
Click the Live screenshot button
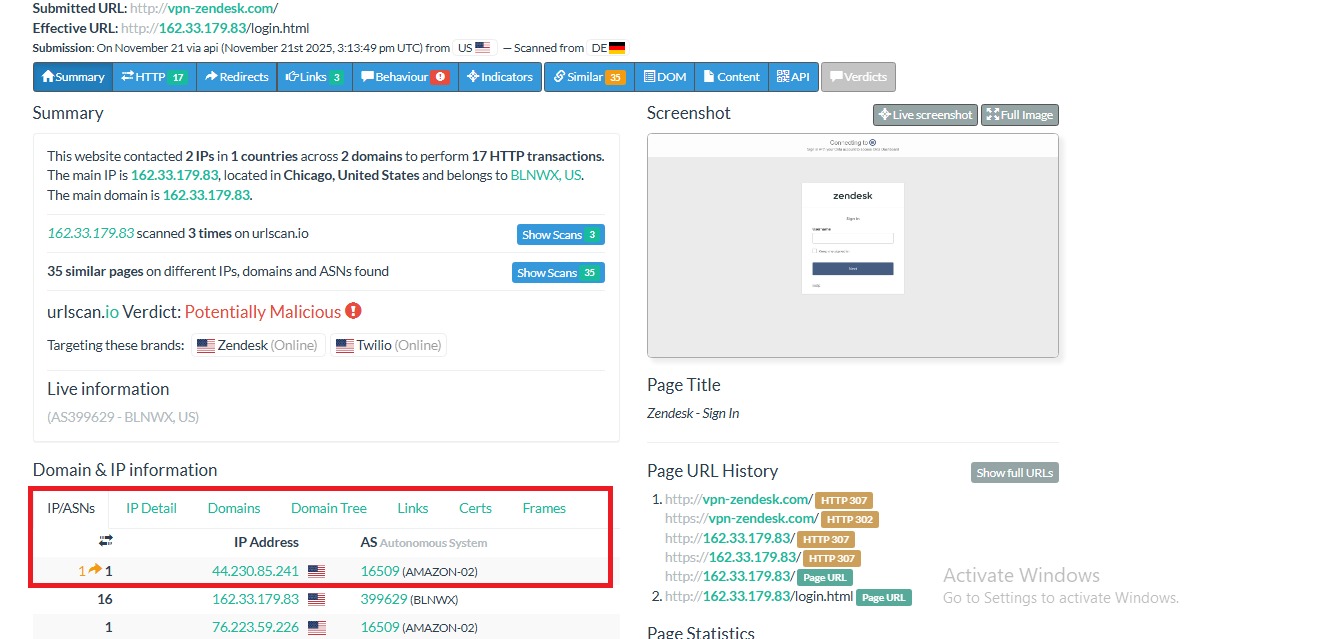click(924, 115)
